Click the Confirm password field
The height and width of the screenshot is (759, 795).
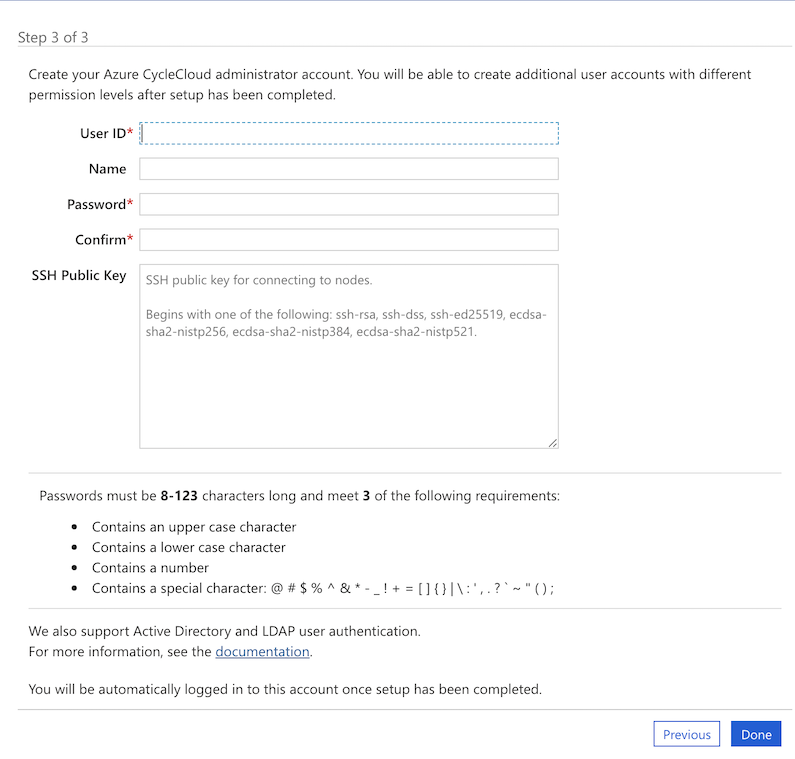[348, 240]
